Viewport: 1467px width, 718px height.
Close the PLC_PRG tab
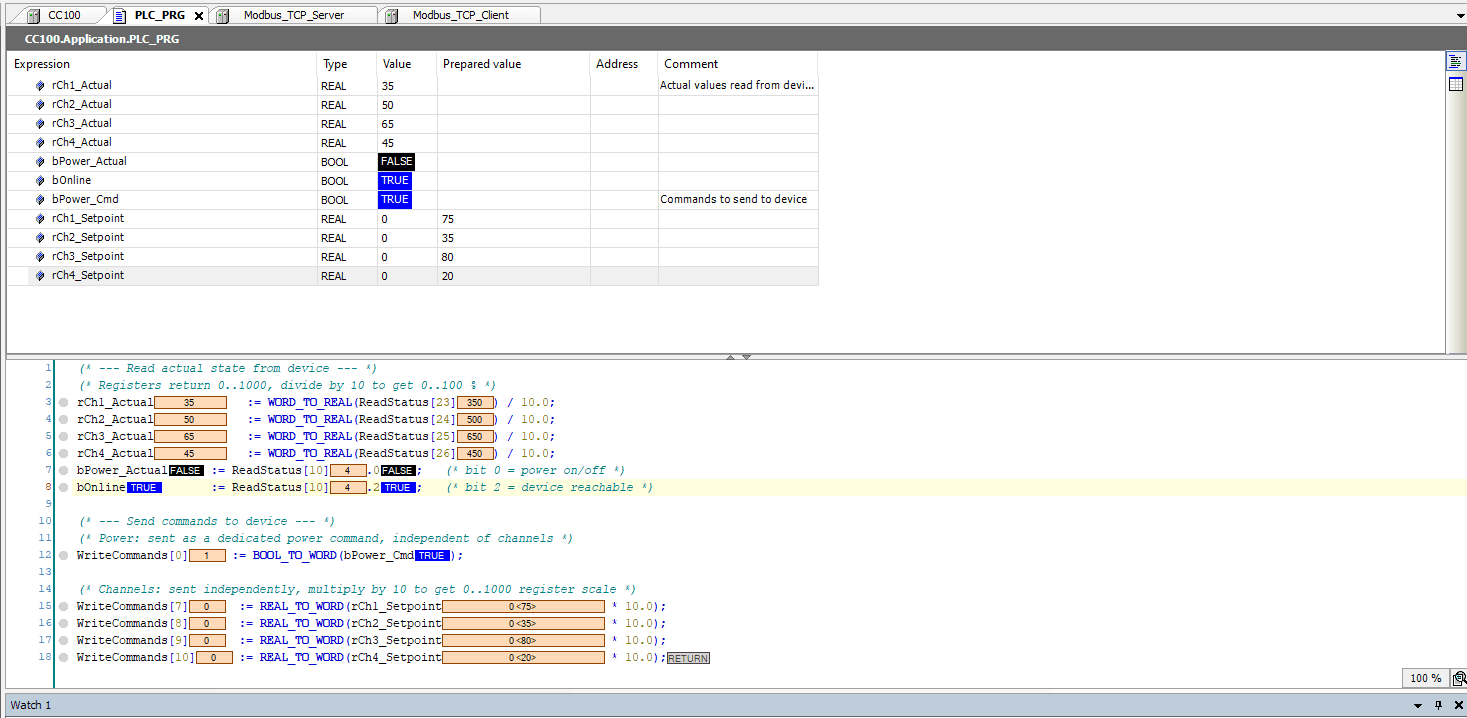click(199, 16)
